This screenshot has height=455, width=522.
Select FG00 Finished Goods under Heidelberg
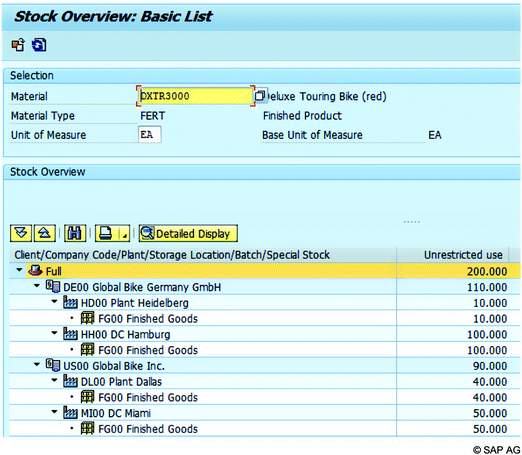[x=148, y=319]
